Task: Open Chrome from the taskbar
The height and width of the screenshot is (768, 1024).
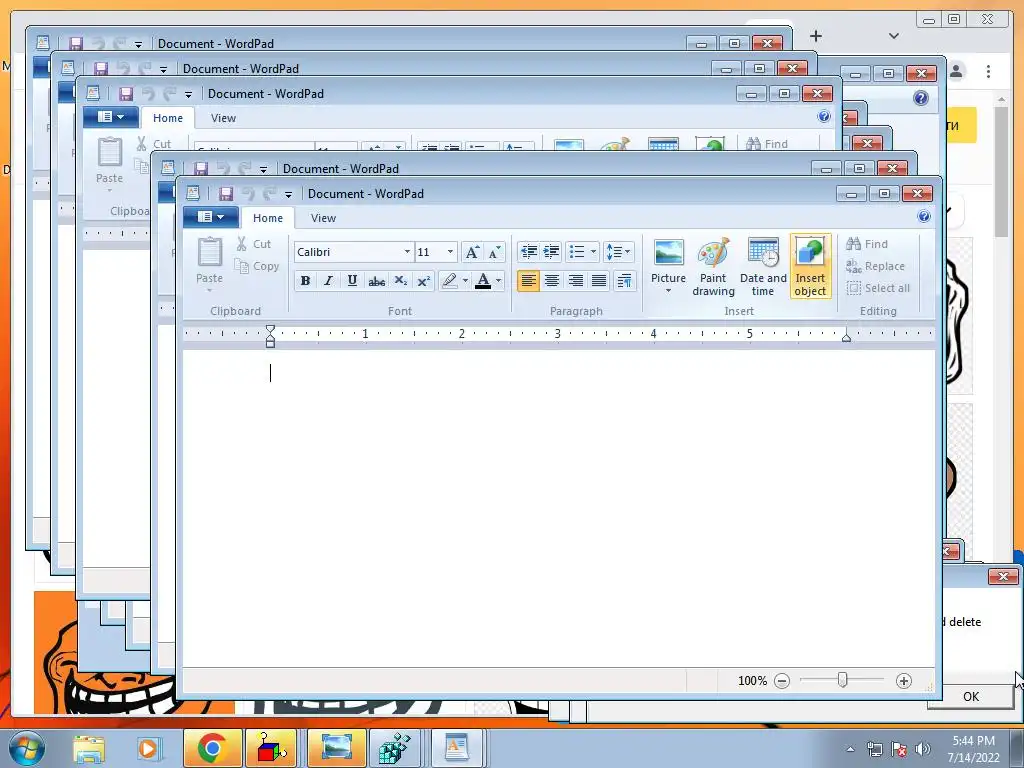Action: [212, 748]
